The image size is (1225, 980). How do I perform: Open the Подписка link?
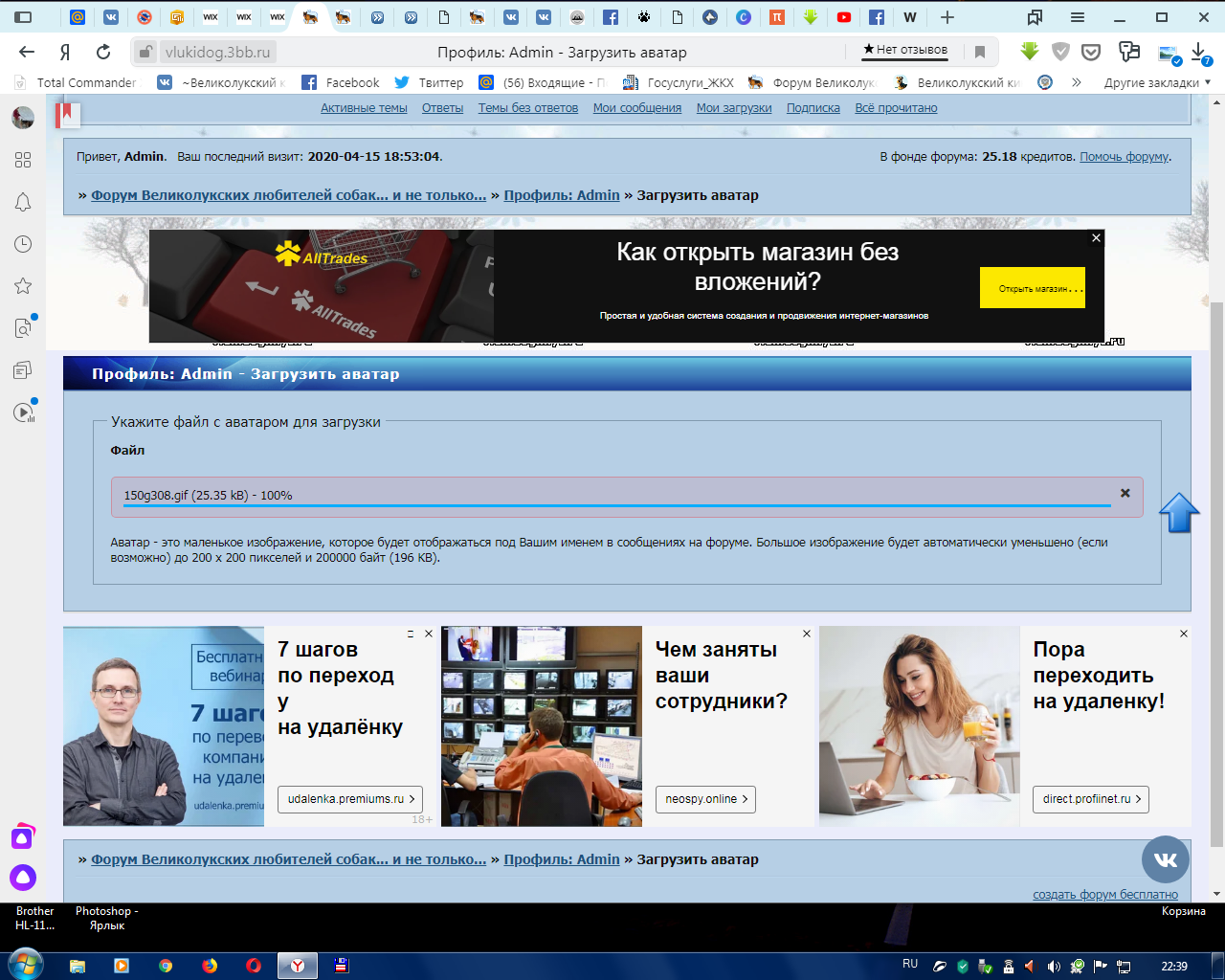click(813, 108)
